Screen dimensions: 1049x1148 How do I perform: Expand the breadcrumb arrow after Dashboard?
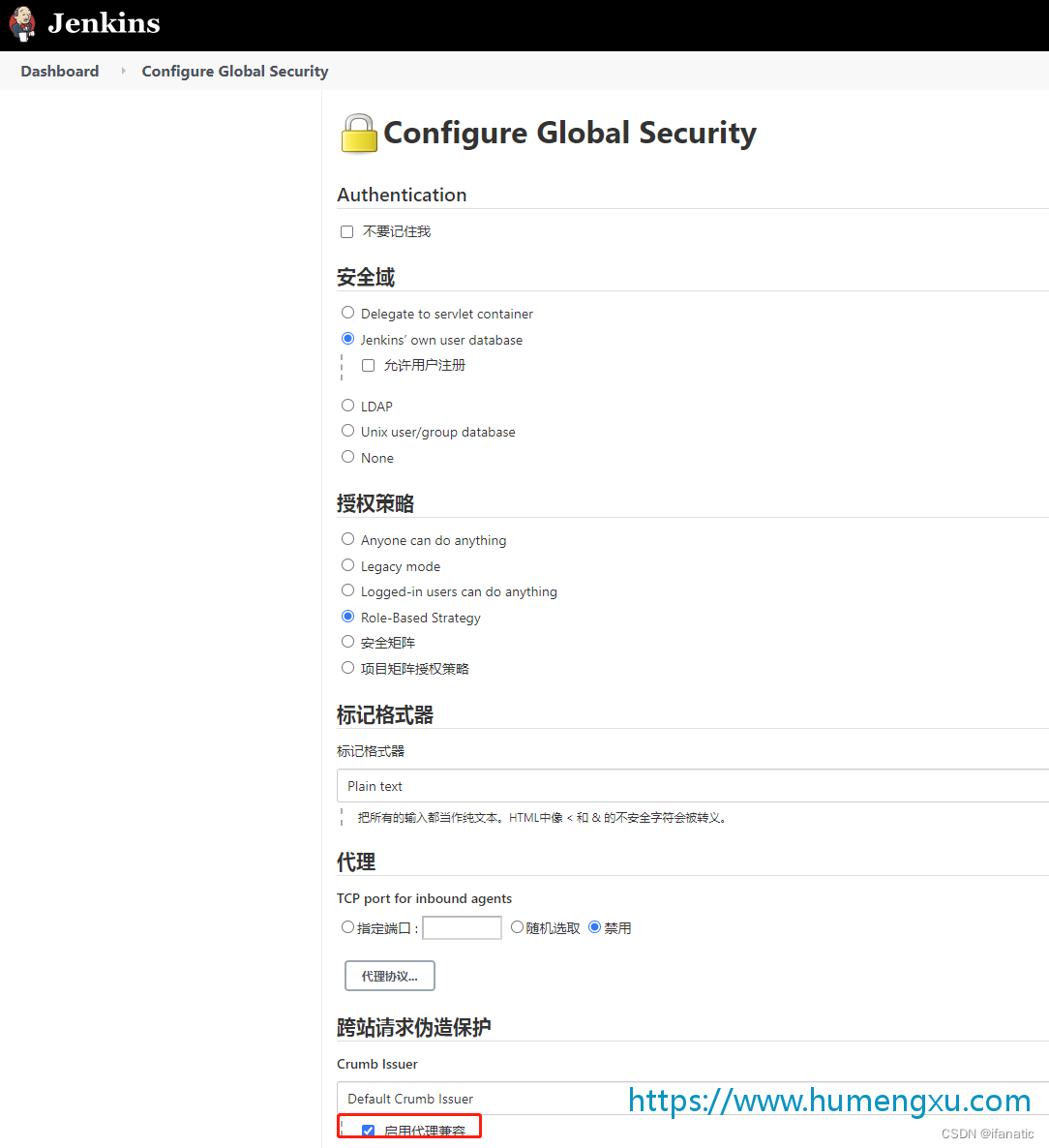pyautogui.click(x=123, y=71)
